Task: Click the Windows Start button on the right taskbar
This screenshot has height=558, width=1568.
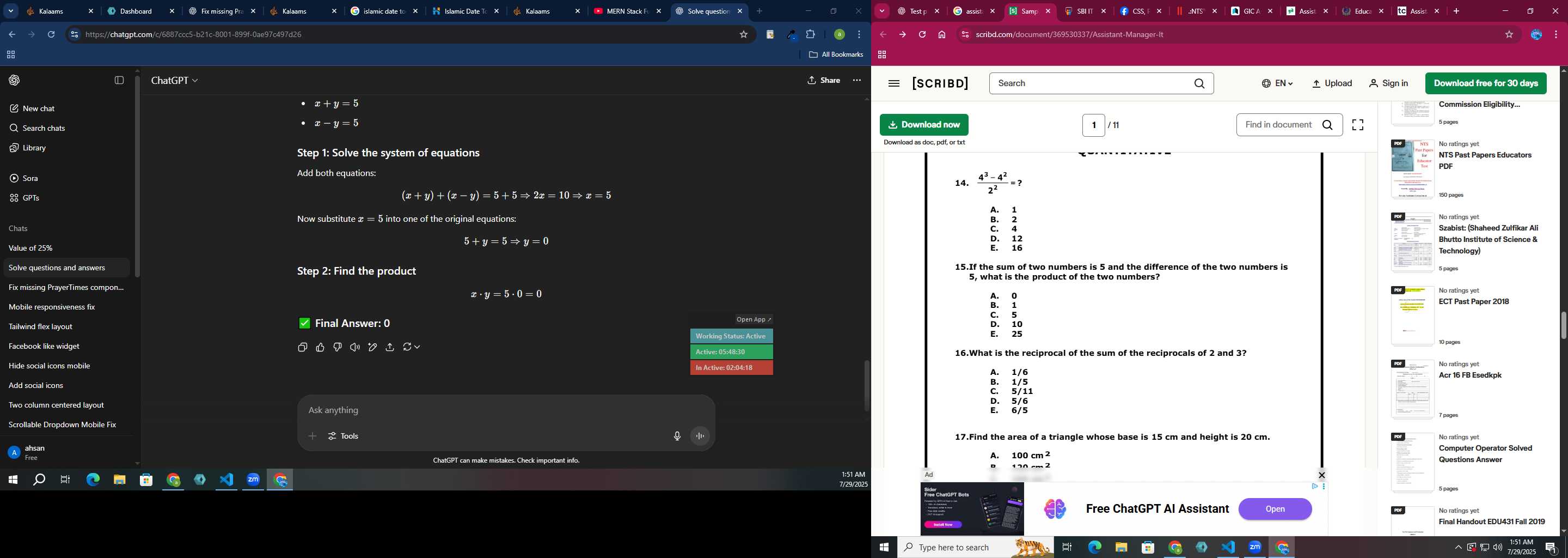Action: (x=884, y=547)
